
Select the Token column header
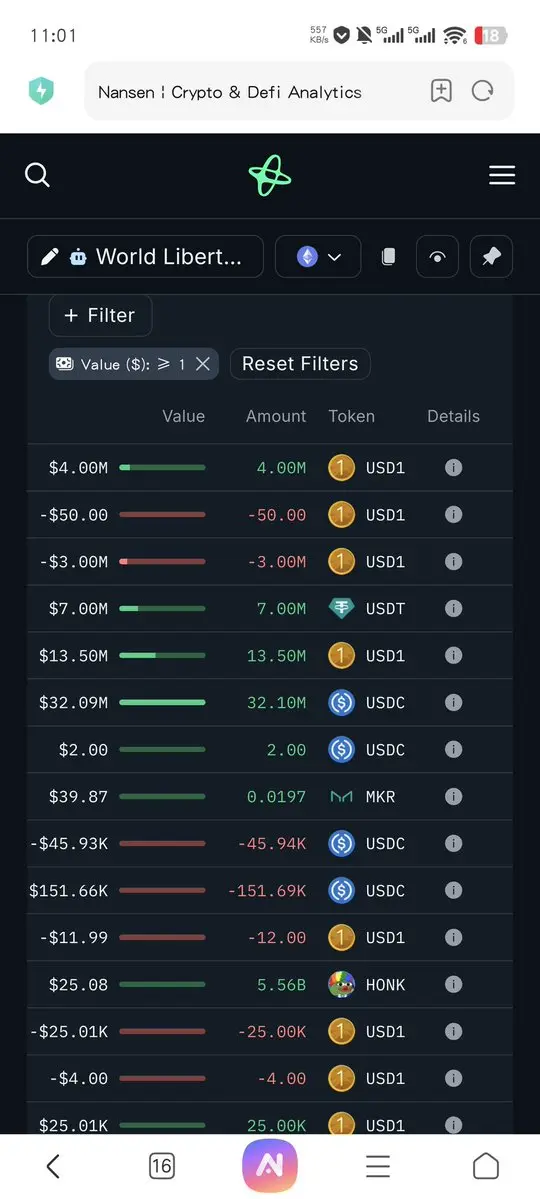(x=352, y=416)
